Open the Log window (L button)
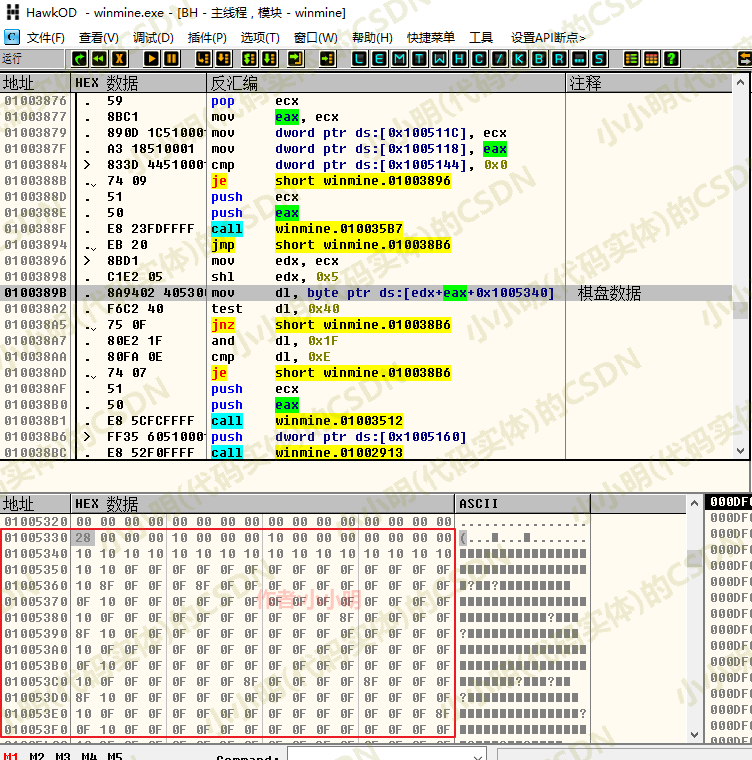Viewport: 752px width, 760px height. click(x=359, y=59)
